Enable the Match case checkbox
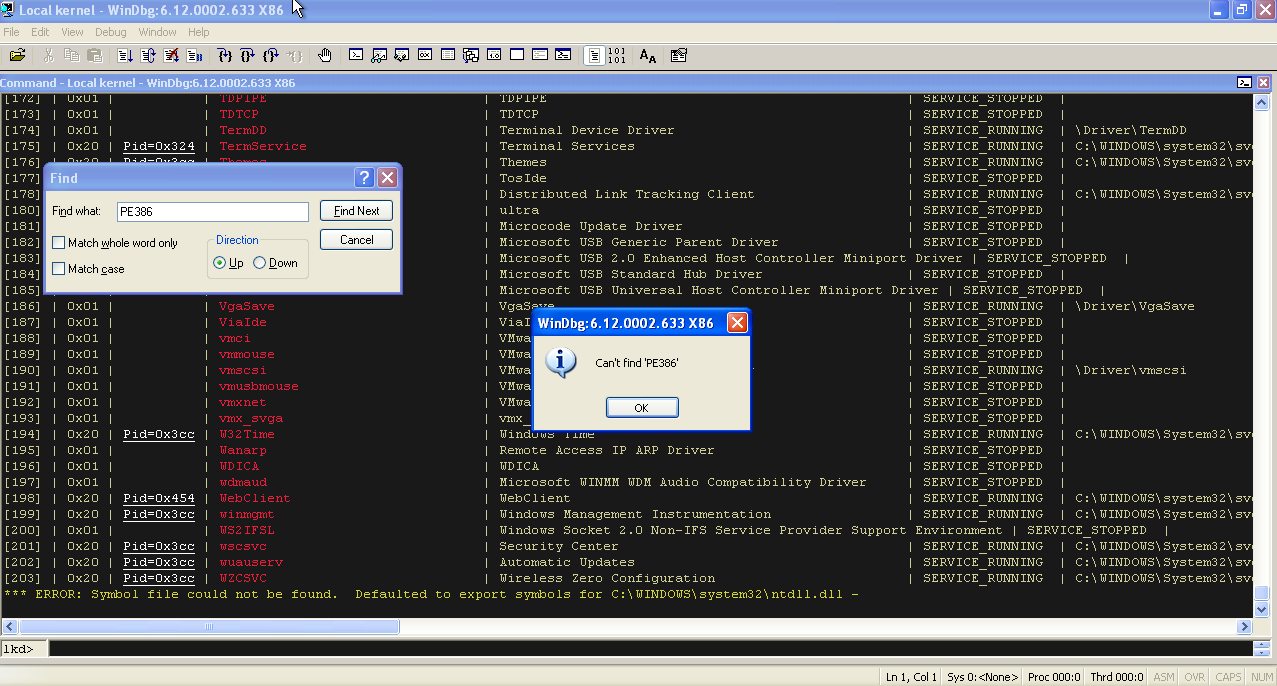The image size is (1277, 686). tap(59, 269)
